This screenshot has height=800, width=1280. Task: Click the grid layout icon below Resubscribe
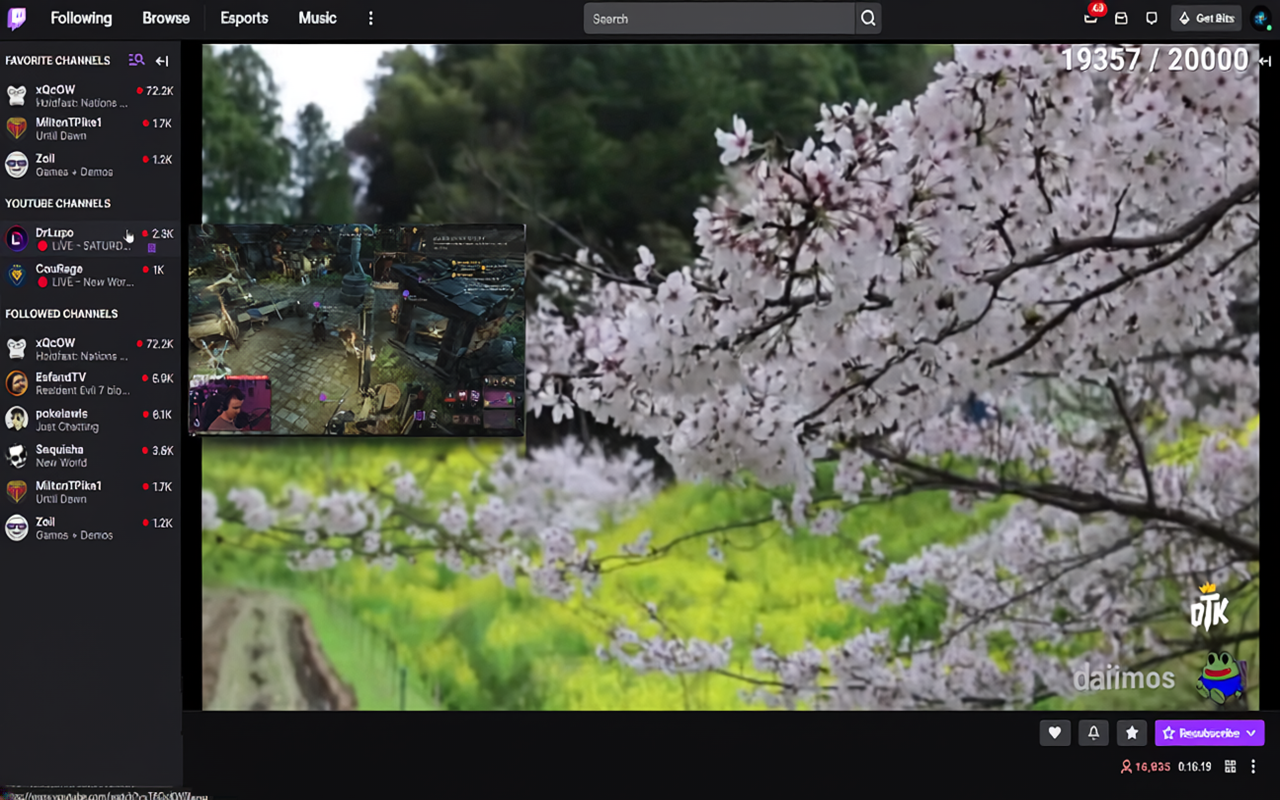1230,767
